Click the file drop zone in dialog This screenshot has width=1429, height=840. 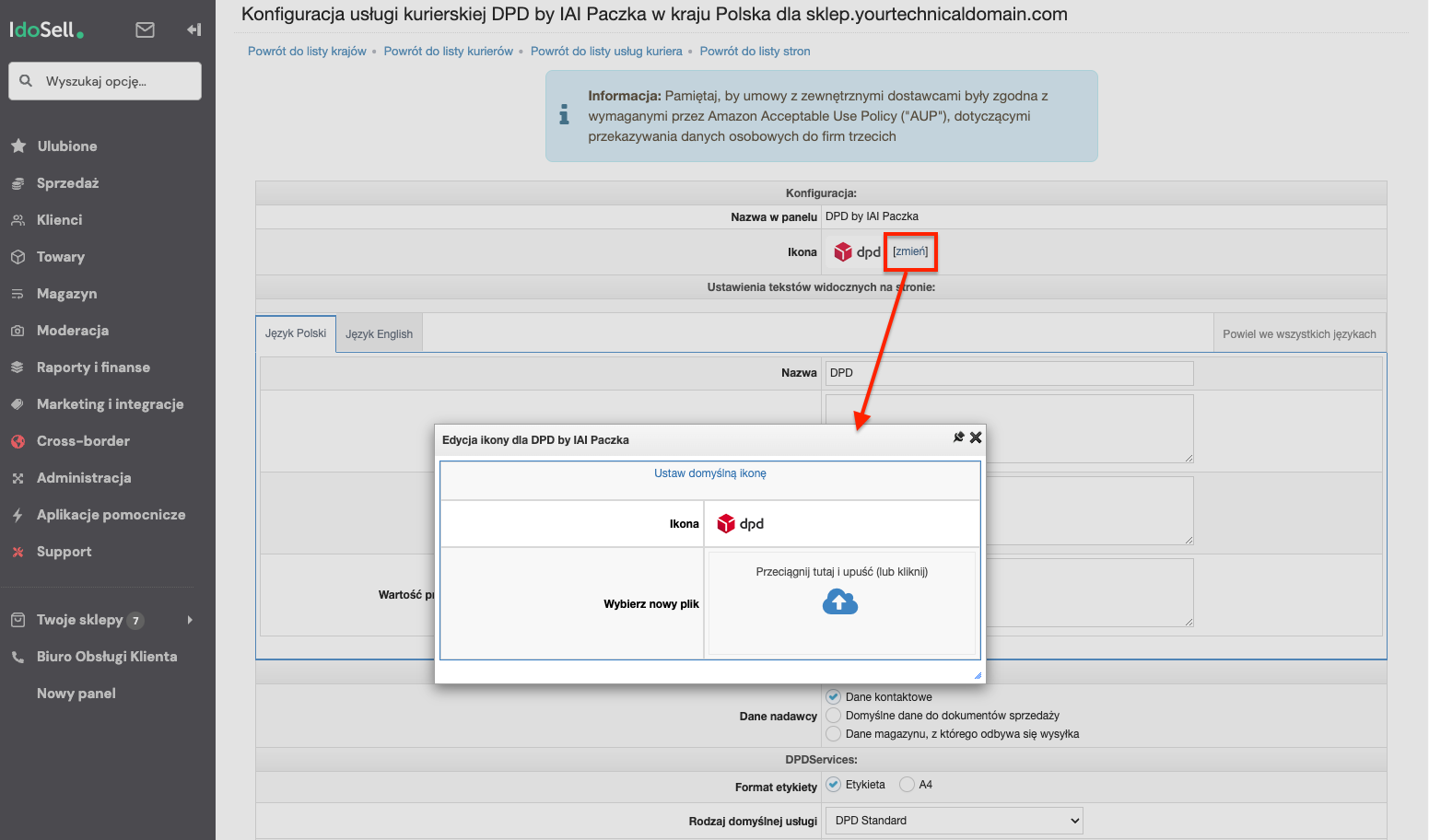pos(840,602)
